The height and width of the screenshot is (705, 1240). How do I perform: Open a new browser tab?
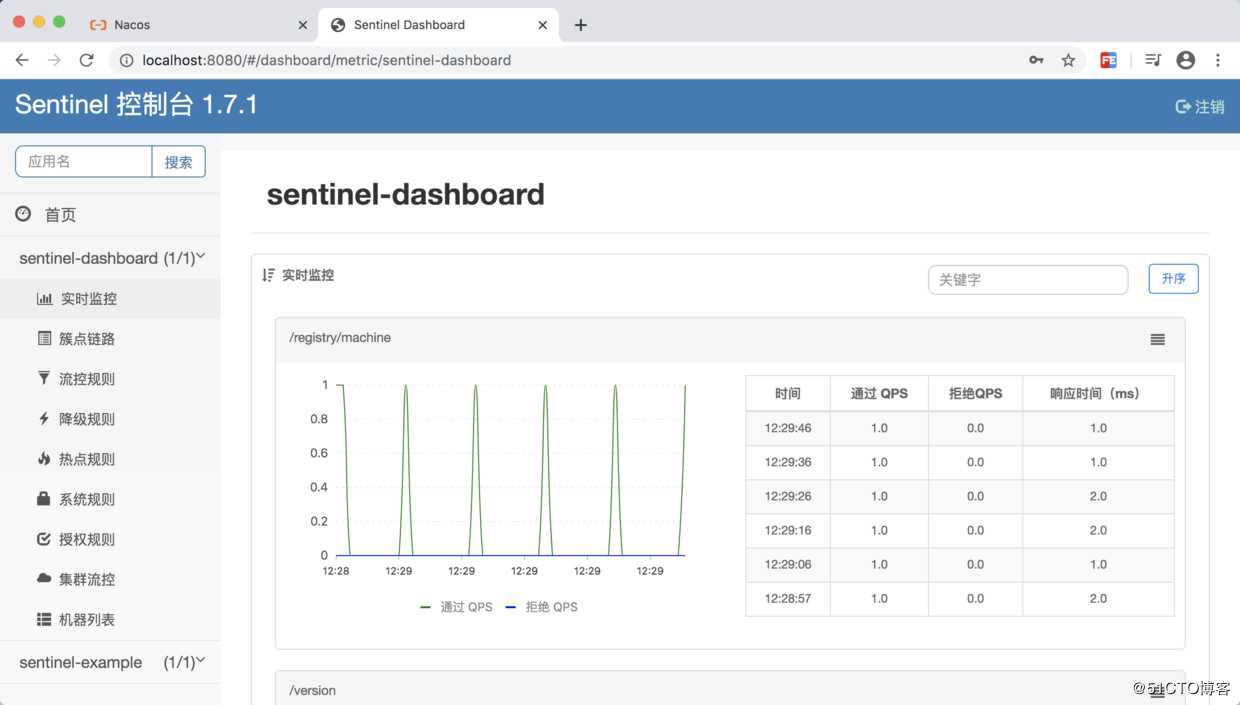[x=581, y=25]
